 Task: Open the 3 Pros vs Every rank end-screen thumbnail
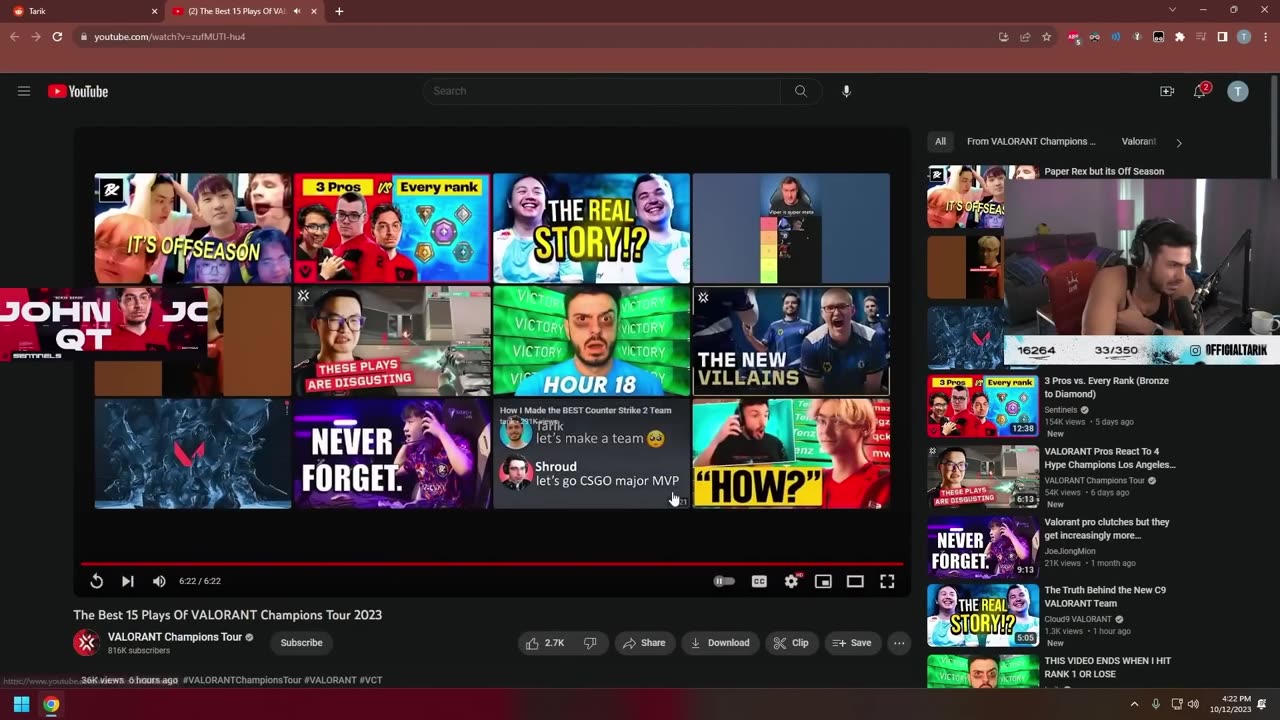tap(392, 228)
